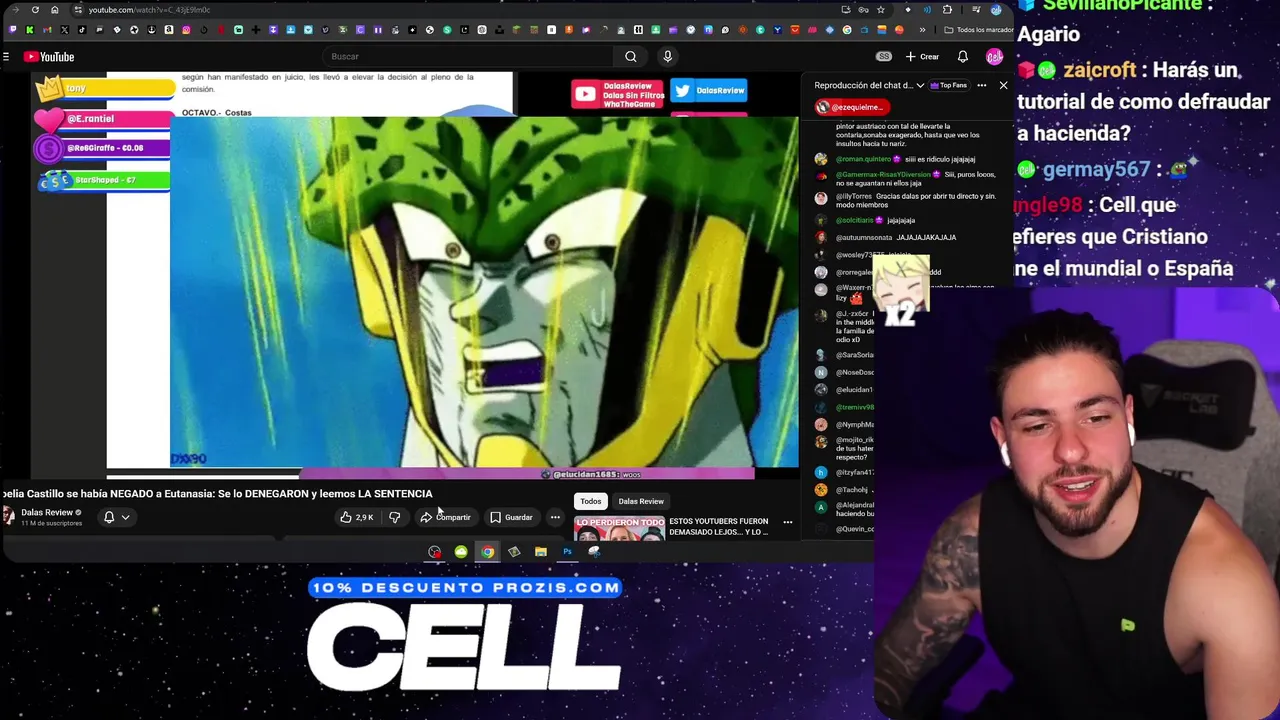Screen dimensions: 1280x720
Task: Open chat three-dot options menu
Action: point(981,85)
